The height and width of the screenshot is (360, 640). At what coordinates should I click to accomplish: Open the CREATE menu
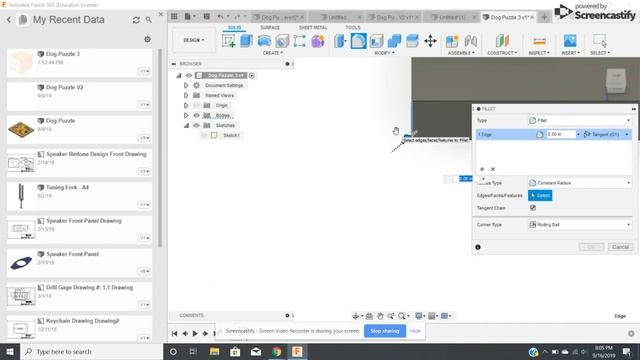pyautogui.click(x=273, y=53)
